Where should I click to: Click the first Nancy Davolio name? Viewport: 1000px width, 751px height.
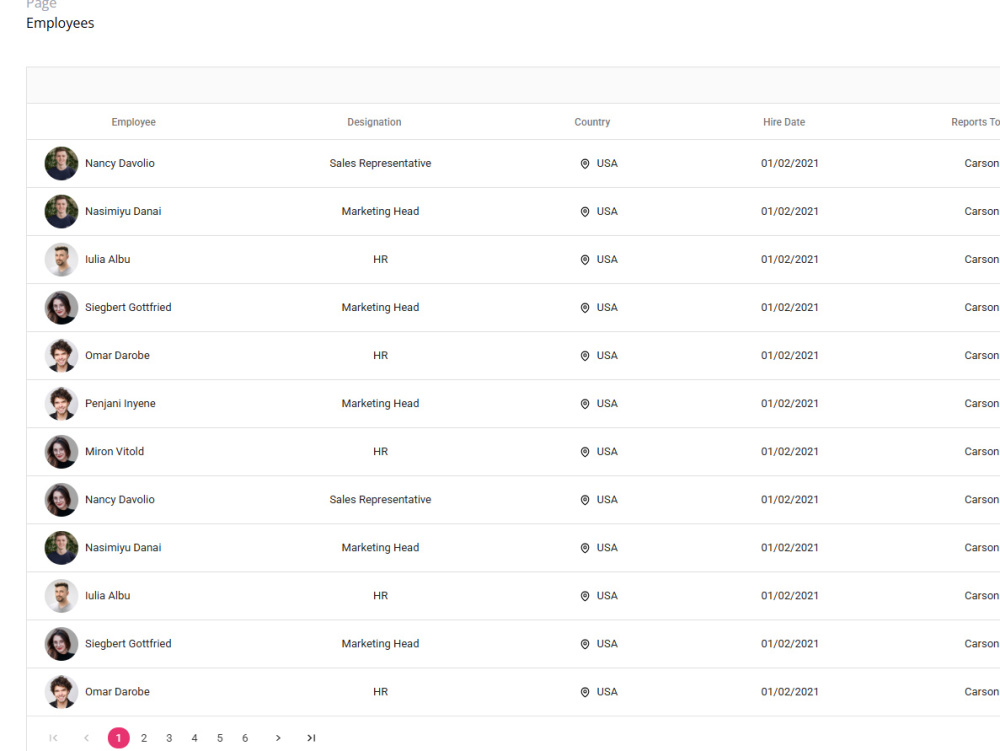(119, 163)
